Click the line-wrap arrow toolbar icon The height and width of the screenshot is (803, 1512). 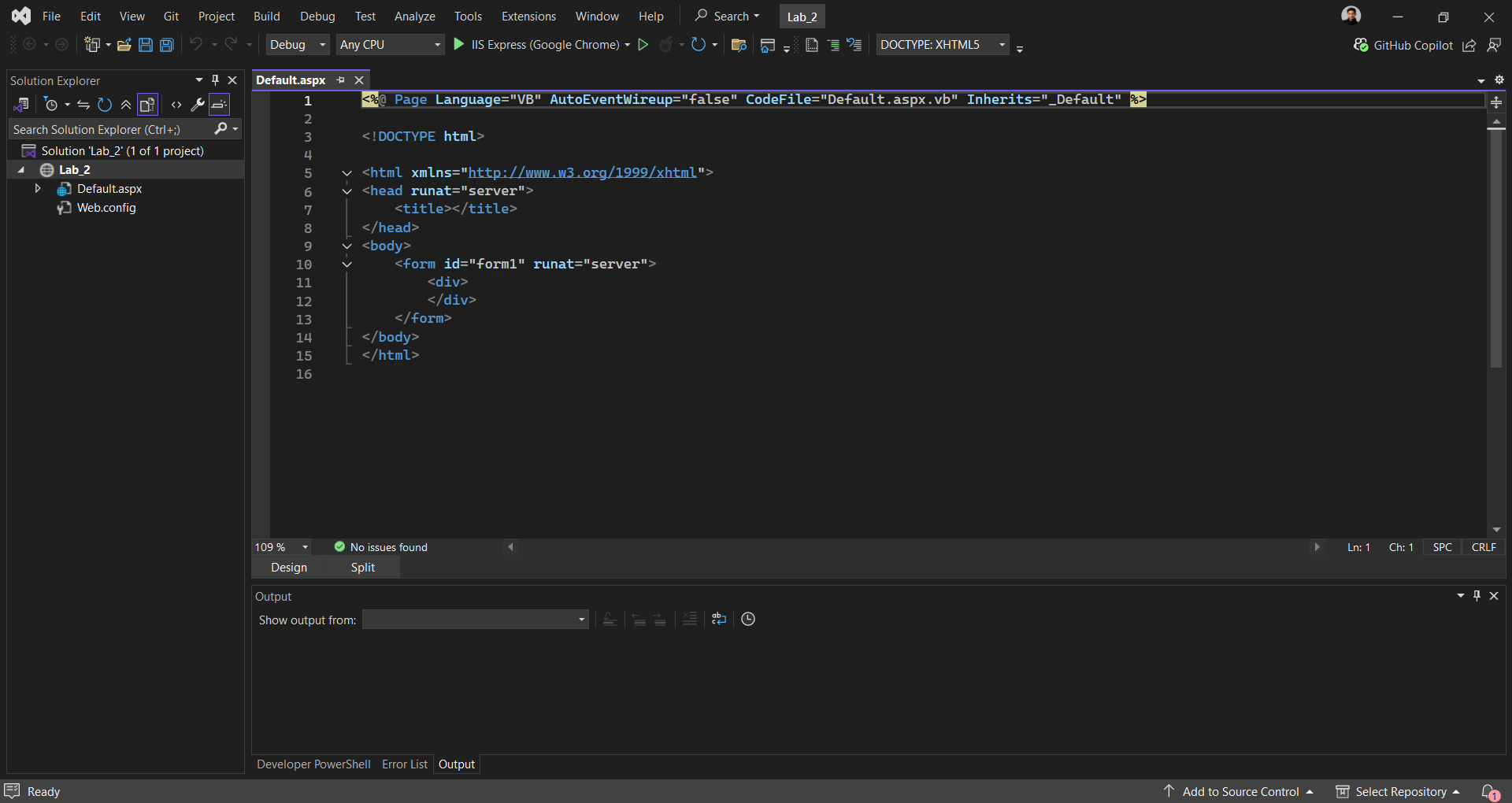854,45
